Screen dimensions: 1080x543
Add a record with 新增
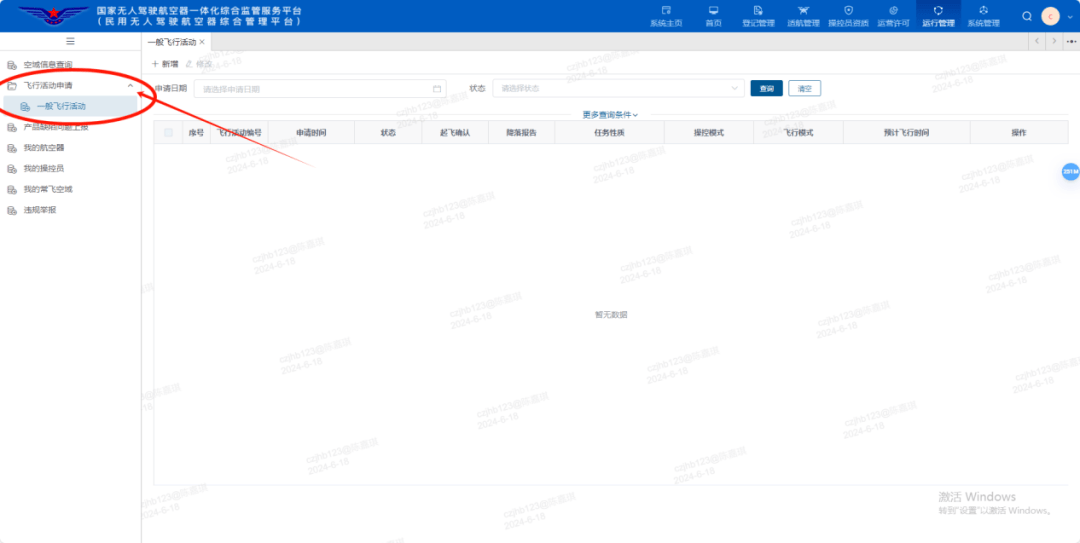(x=165, y=63)
